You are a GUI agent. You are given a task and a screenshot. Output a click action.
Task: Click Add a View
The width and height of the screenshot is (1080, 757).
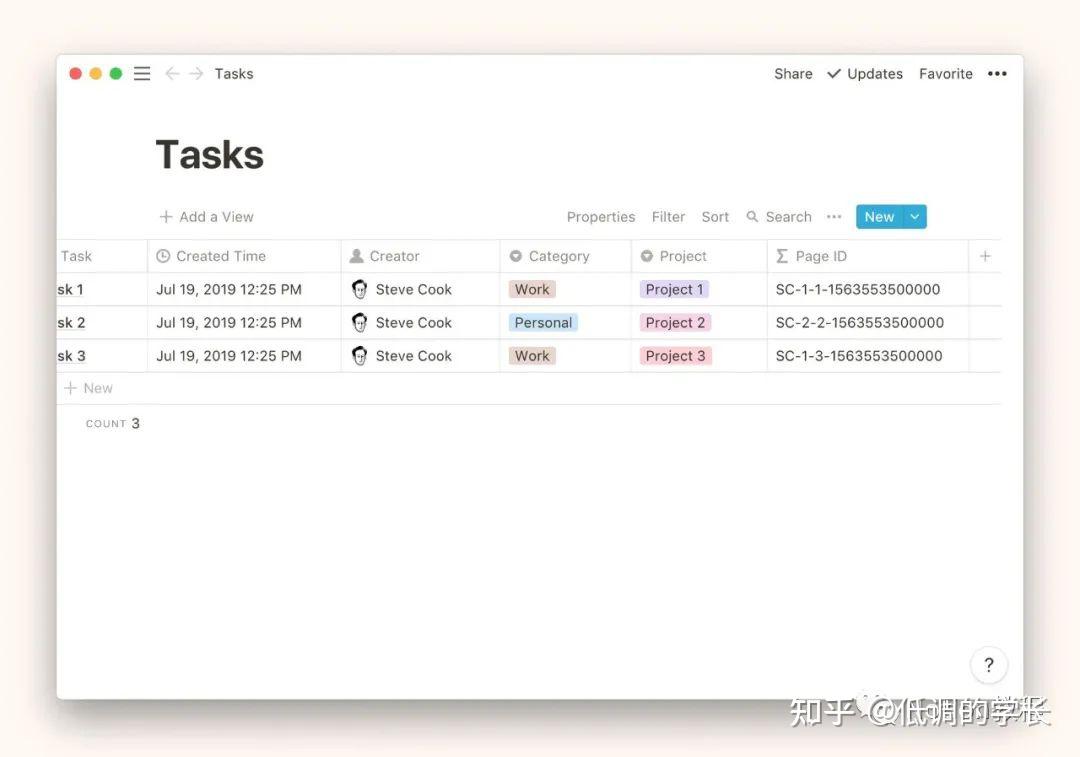click(x=207, y=217)
